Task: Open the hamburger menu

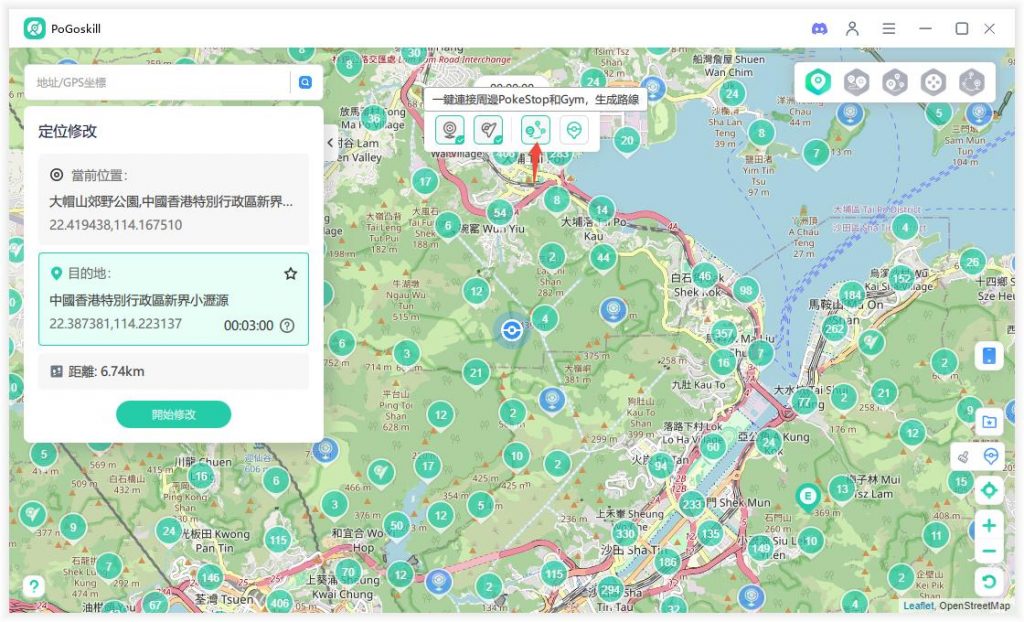Action: click(x=888, y=29)
